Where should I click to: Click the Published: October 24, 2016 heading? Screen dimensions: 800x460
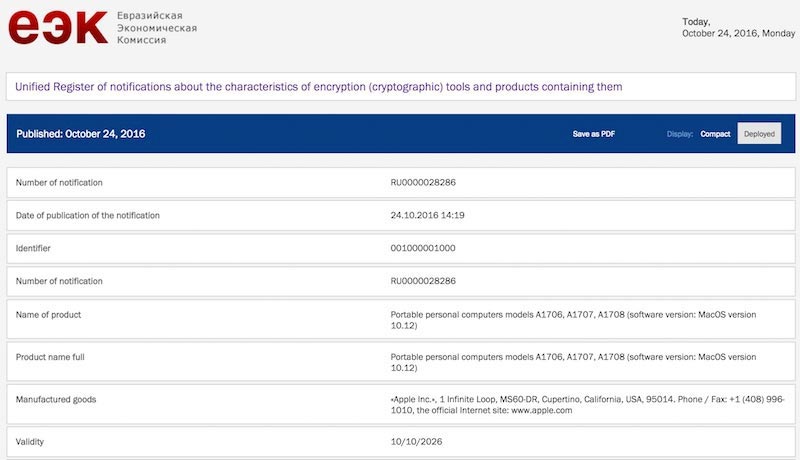(81, 134)
